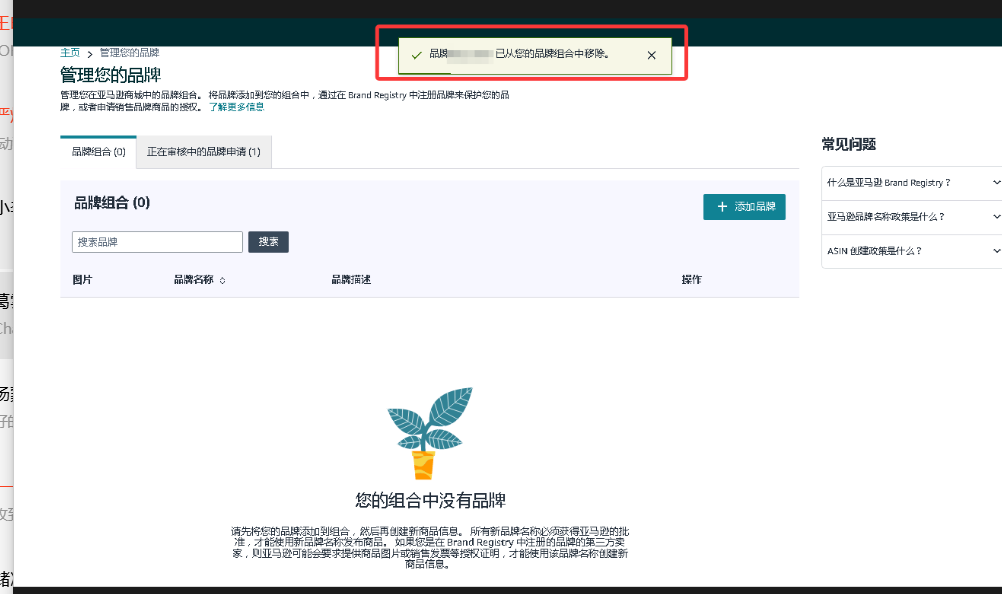Click the 添加品牌 button
This screenshot has height=594, width=1002.
(744, 207)
